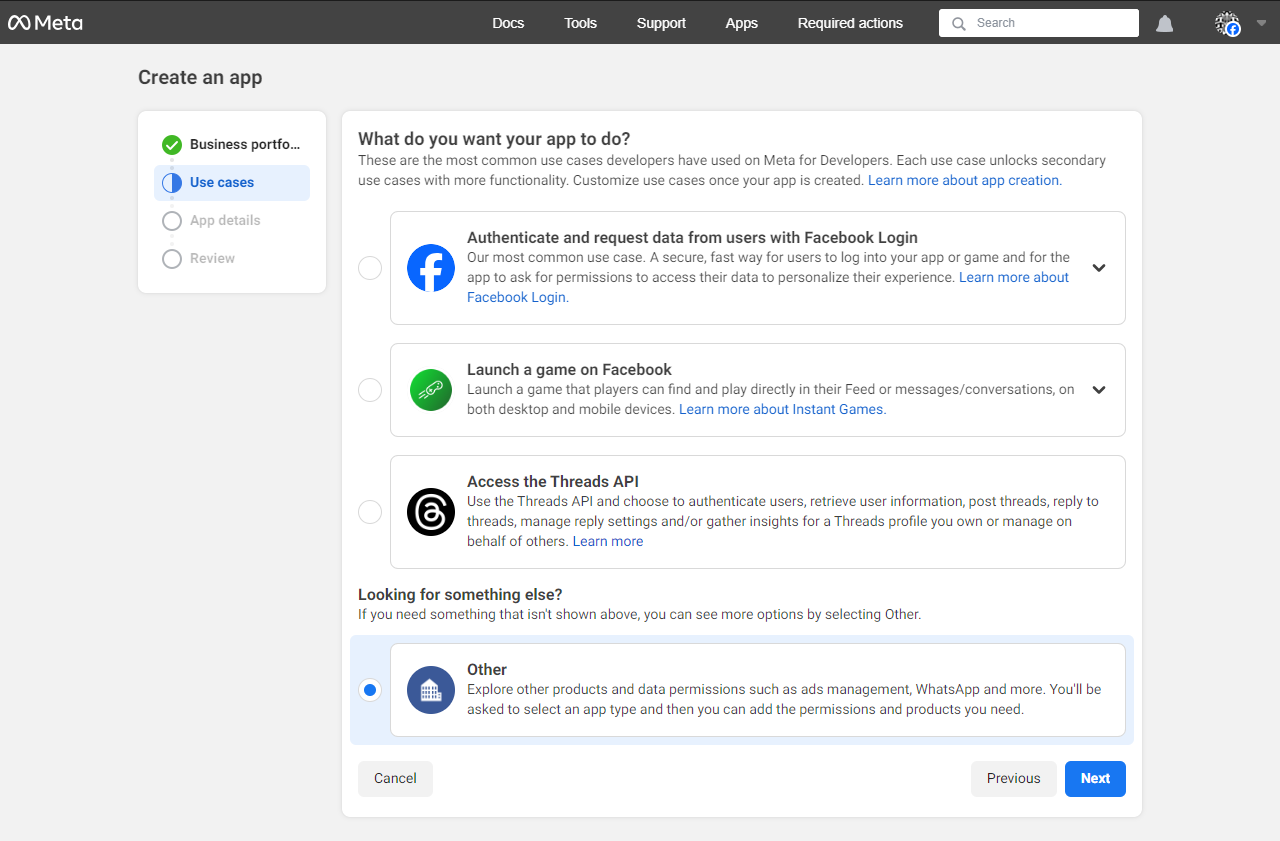
Task: Click the profile avatar icon
Action: coord(1227,23)
